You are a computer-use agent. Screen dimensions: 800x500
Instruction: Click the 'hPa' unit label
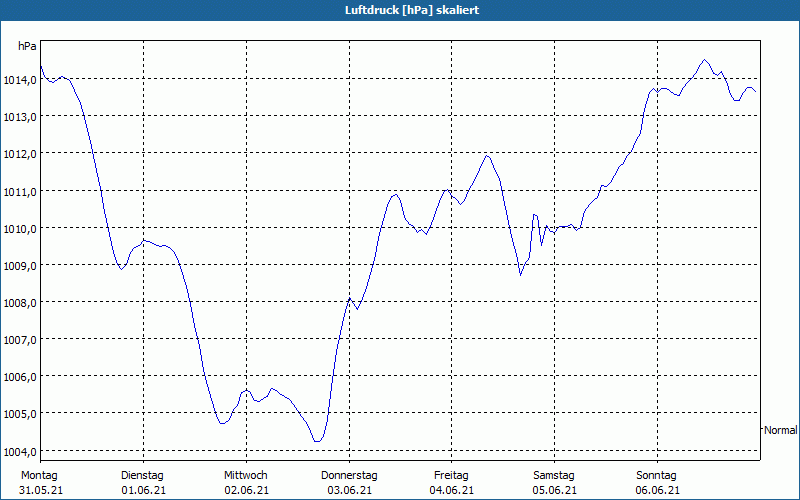(27, 46)
